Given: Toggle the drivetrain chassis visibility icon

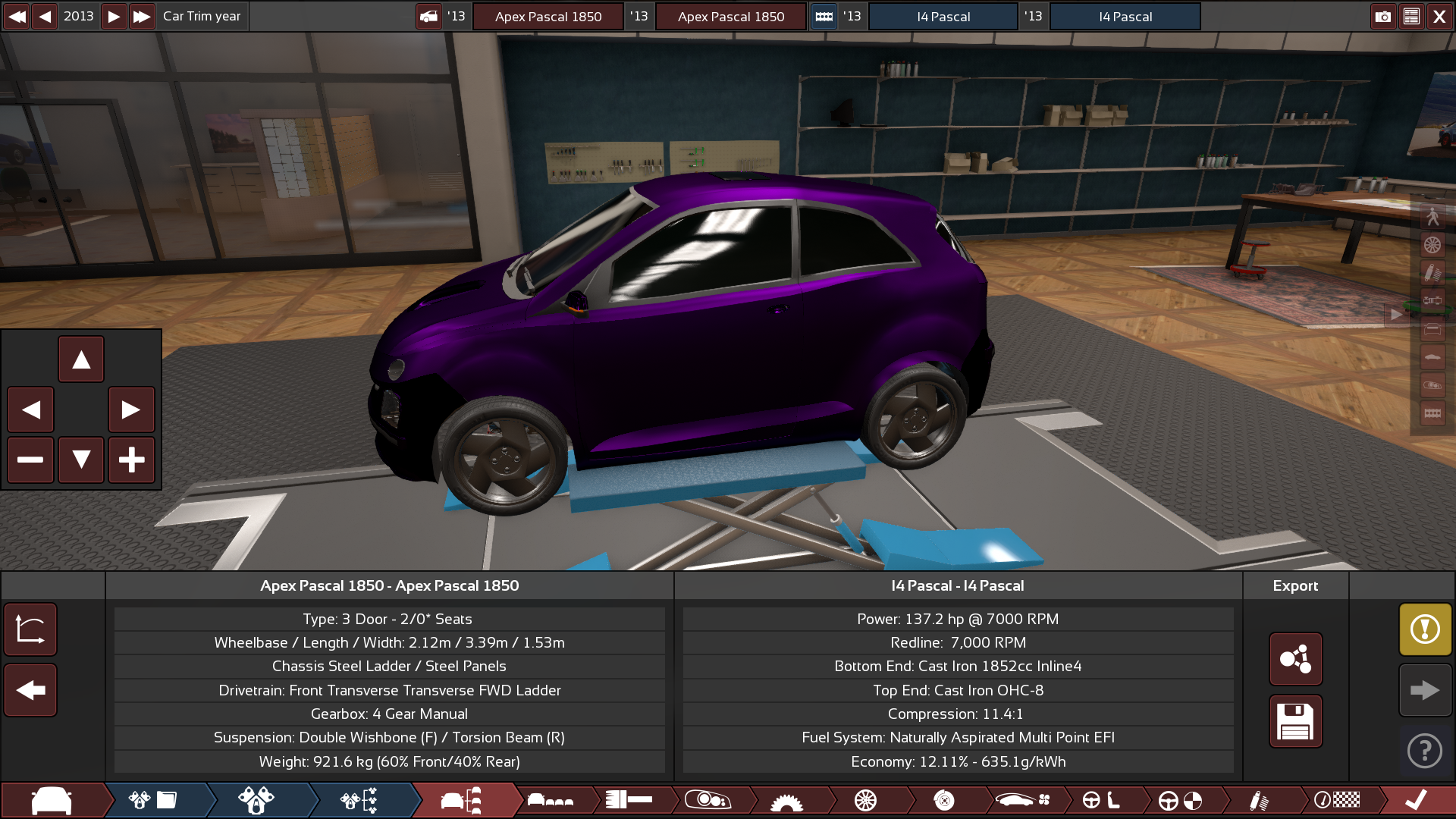Looking at the screenshot, I should [1432, 301].
